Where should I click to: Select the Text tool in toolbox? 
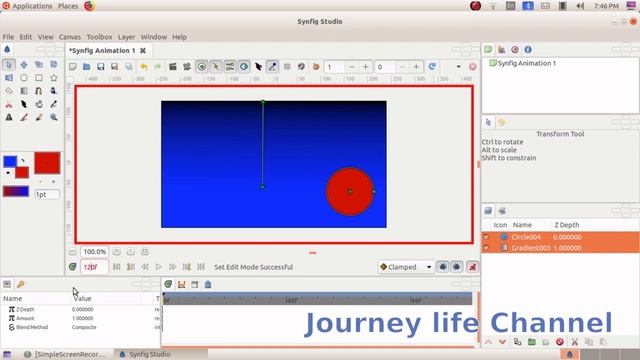pos(9,117)
